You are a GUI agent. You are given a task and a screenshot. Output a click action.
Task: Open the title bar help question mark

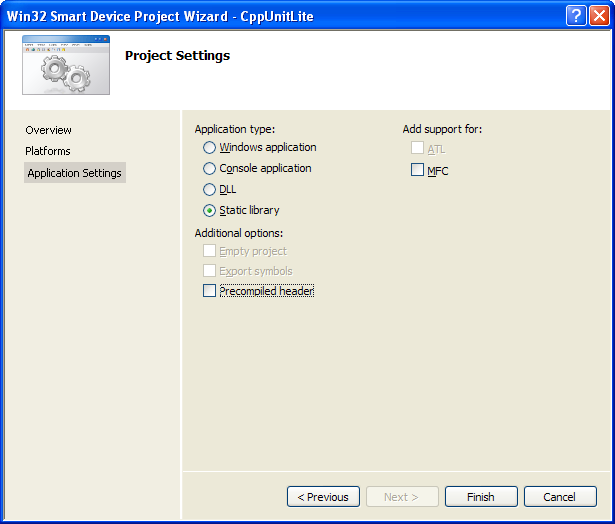pyautogui.click(x=576, y=16)
